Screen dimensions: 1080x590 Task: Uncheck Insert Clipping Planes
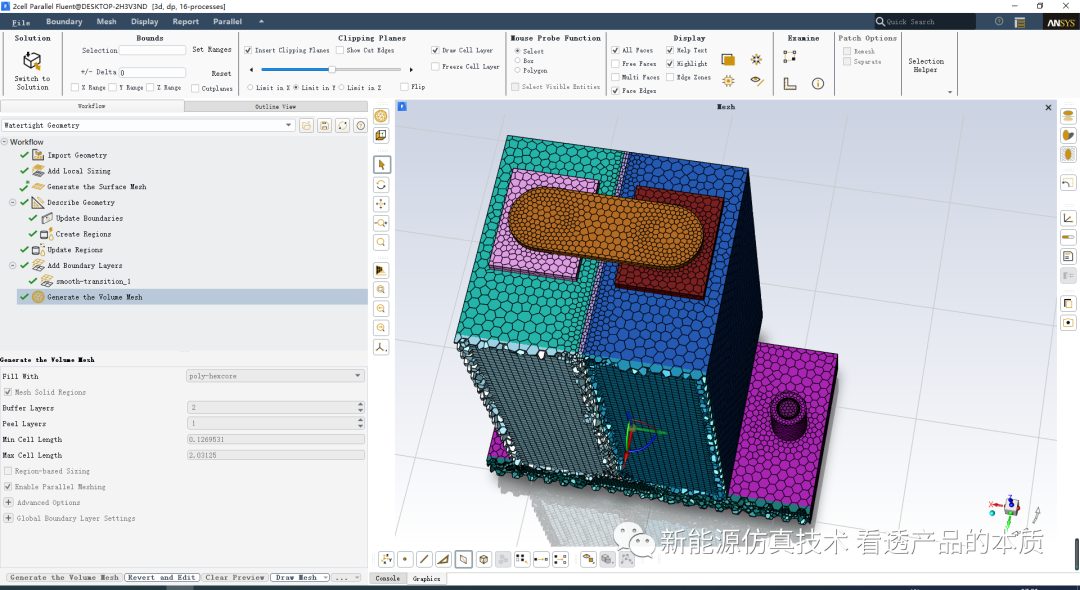coord(249,50)
